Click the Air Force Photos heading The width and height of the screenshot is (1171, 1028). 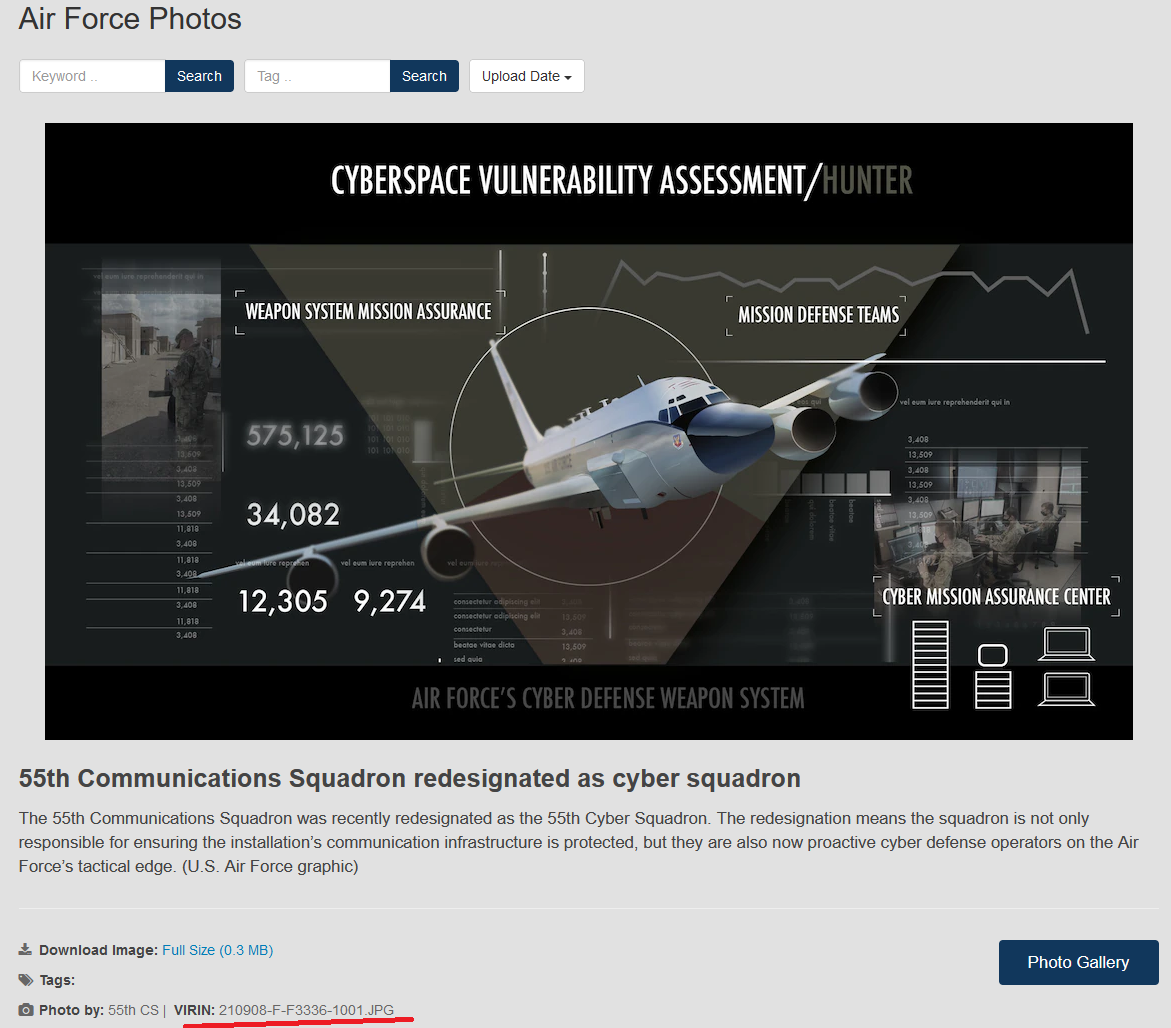point(130,19)
